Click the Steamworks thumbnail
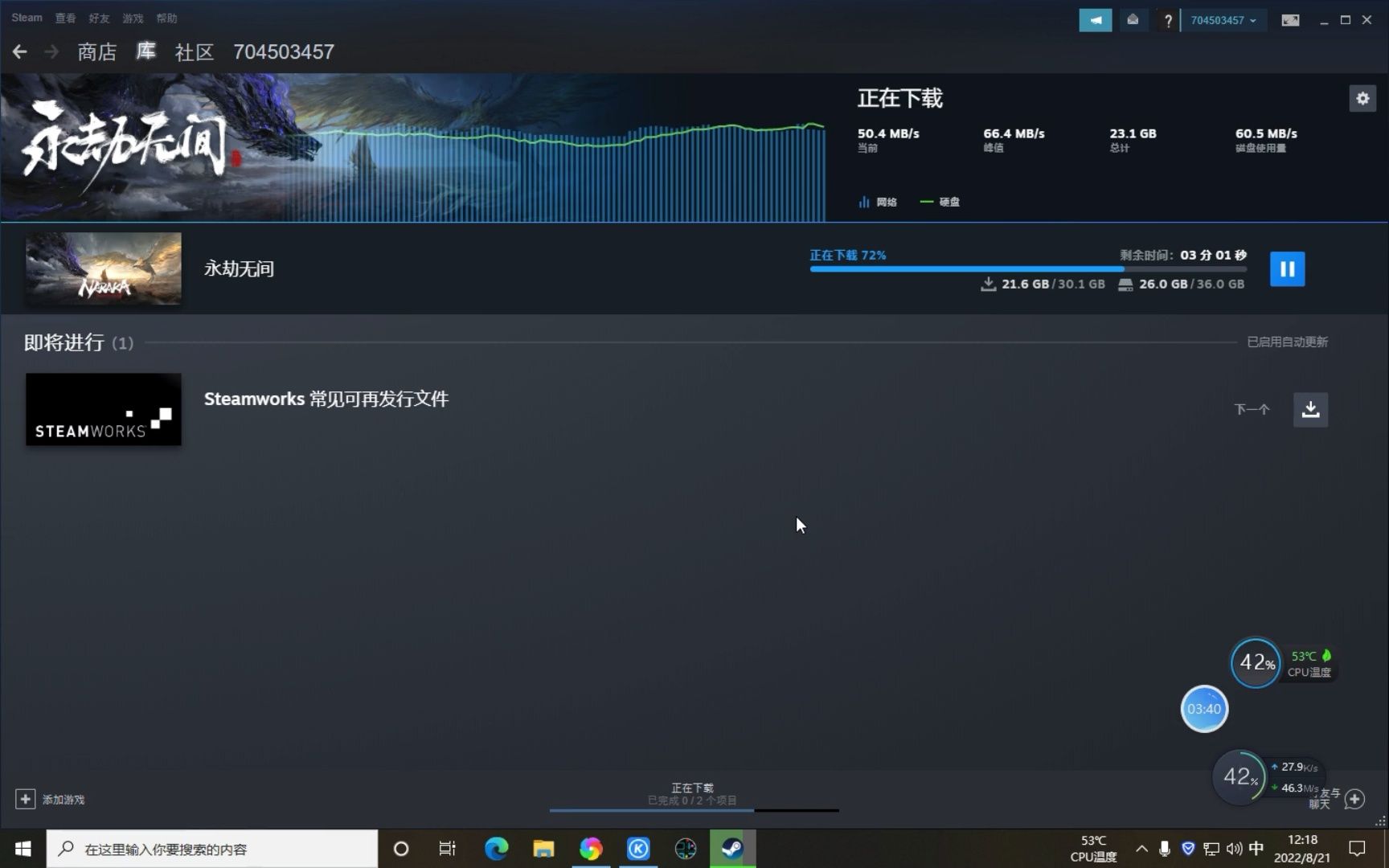Screen dimensions: 1389x868 [104, 409]
